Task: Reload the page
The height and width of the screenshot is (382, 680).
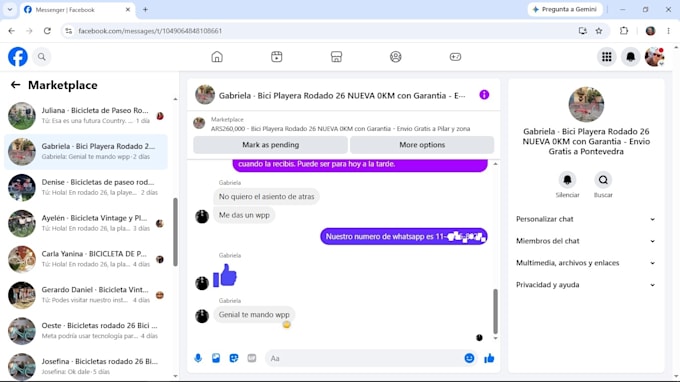Action: 47,31
